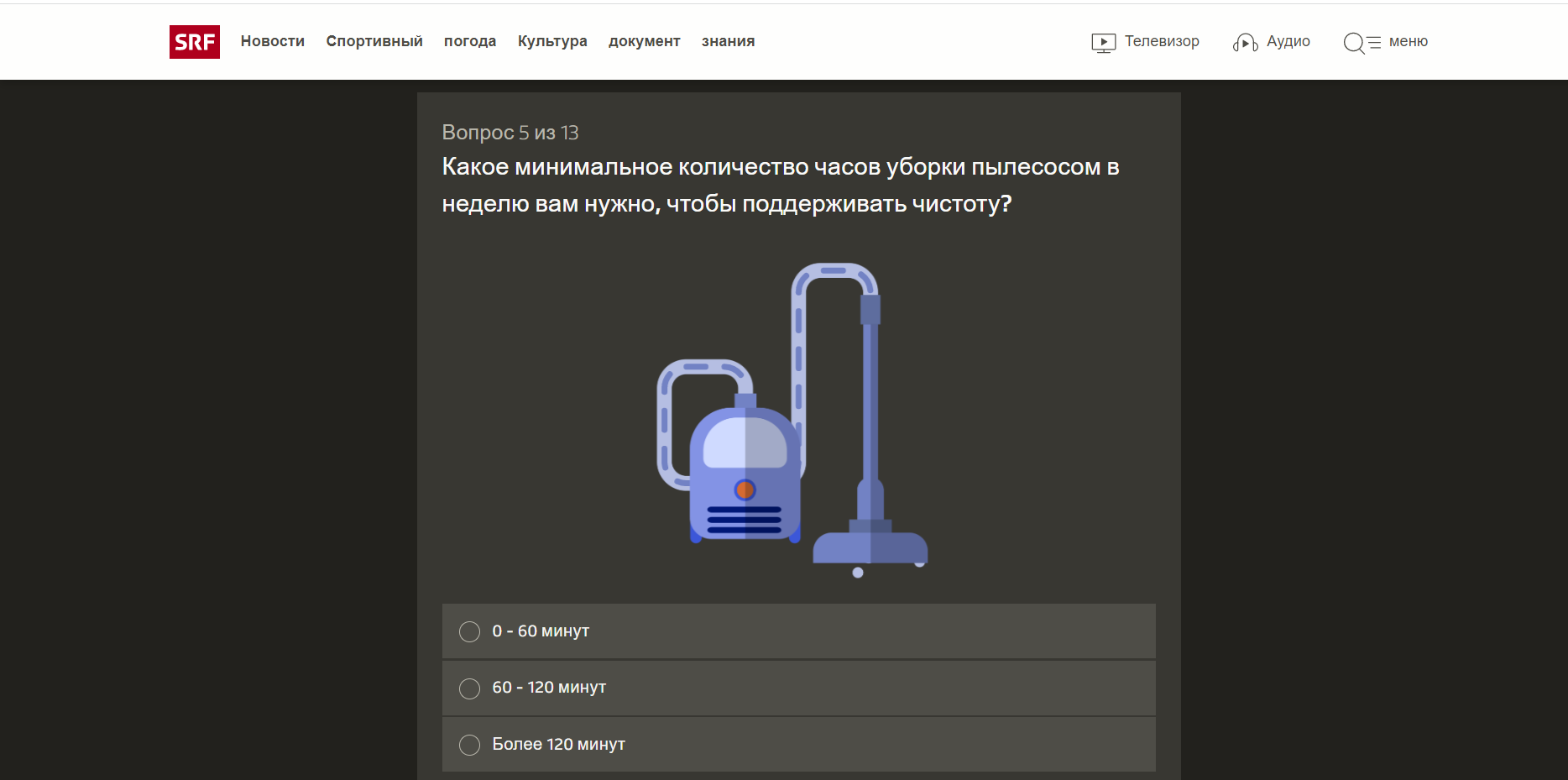Image resolution: width=1568 pixels, height=780 pixels.
Task: Open the Новости section
Action: (272, 41)
